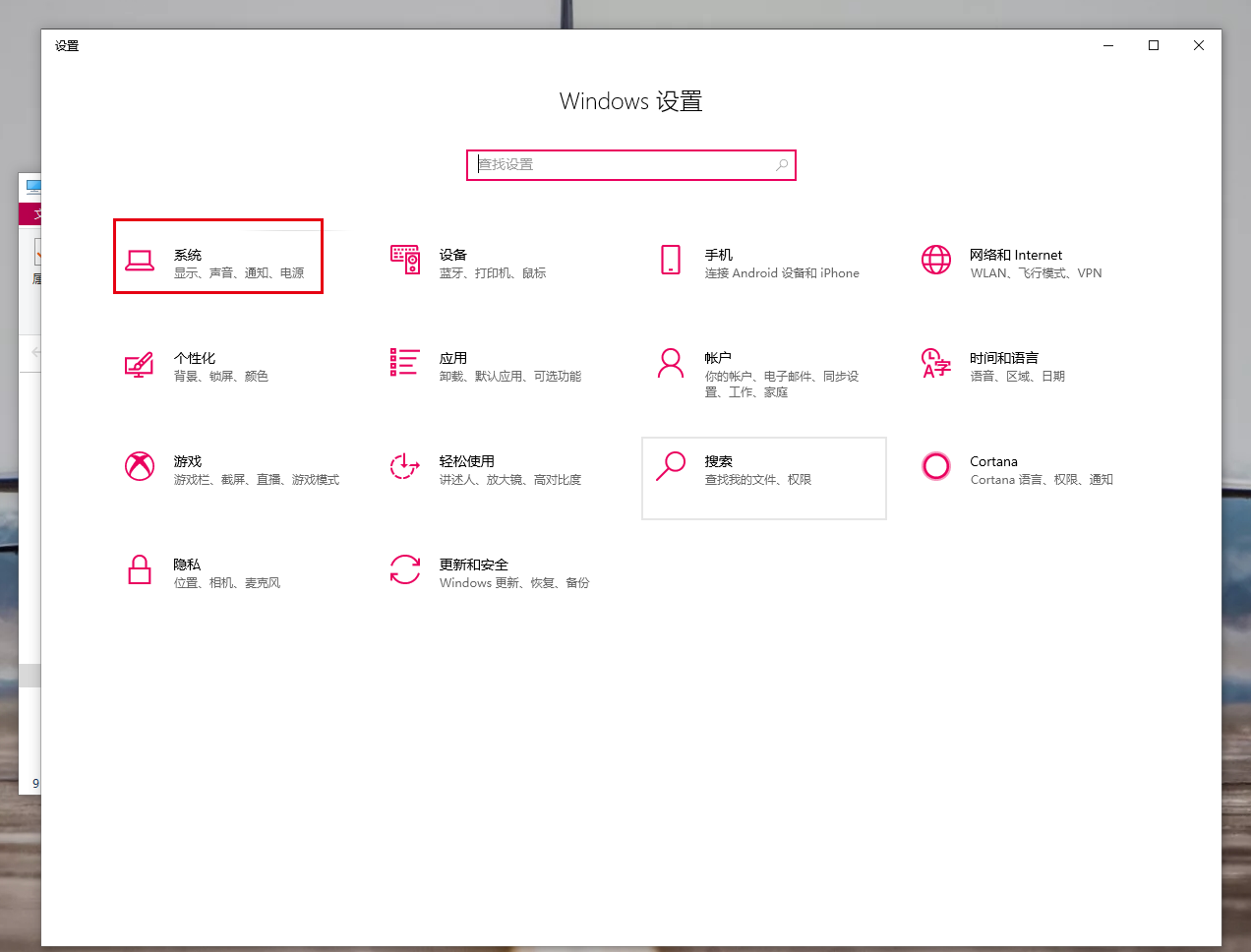This screenshot has height=952, width=1251.
Task: Click the magnifier in the 查找设置 box
Action: (x=782, y=165)
